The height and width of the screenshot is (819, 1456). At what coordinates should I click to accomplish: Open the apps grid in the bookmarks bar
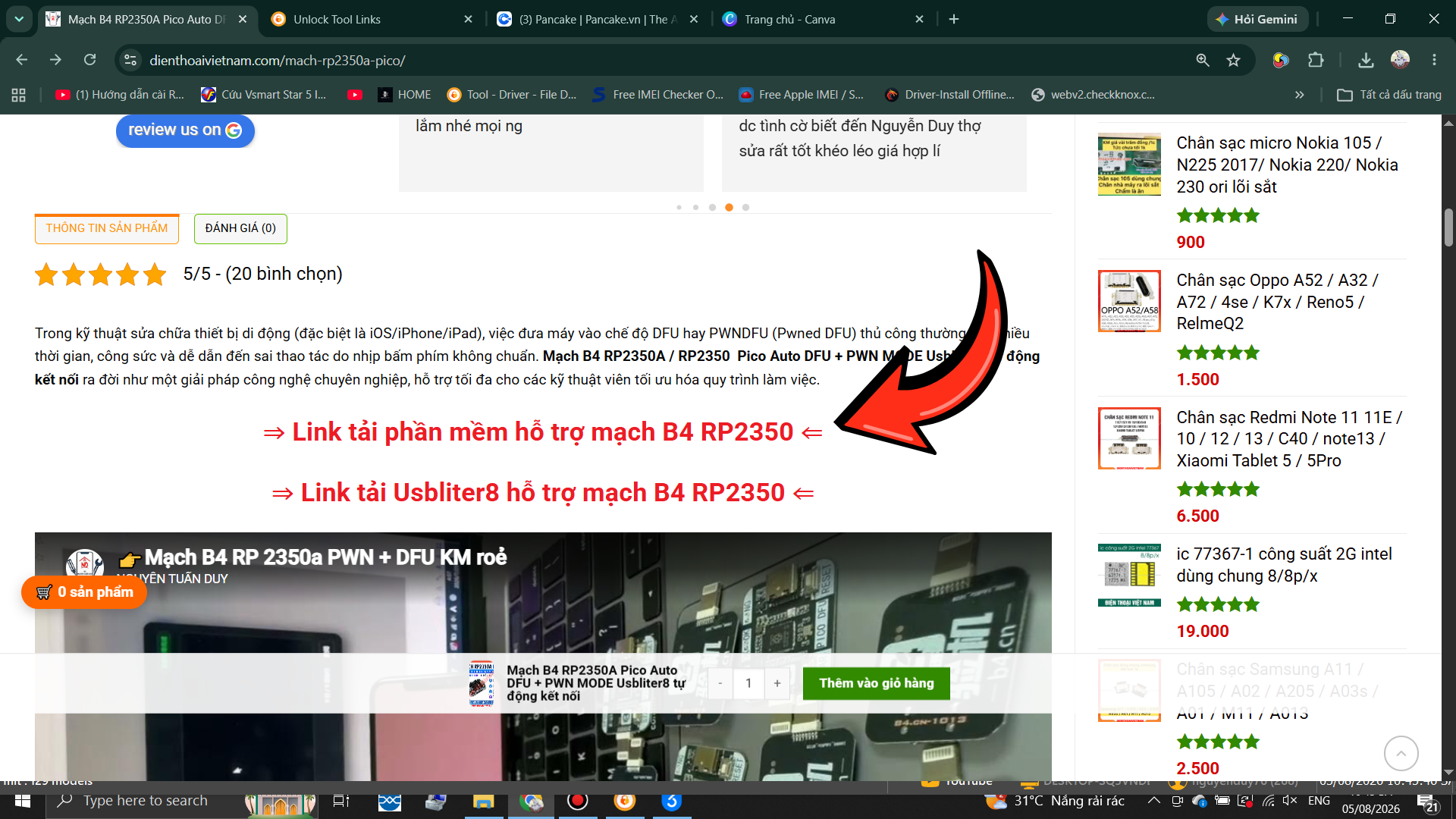(19, 95)
